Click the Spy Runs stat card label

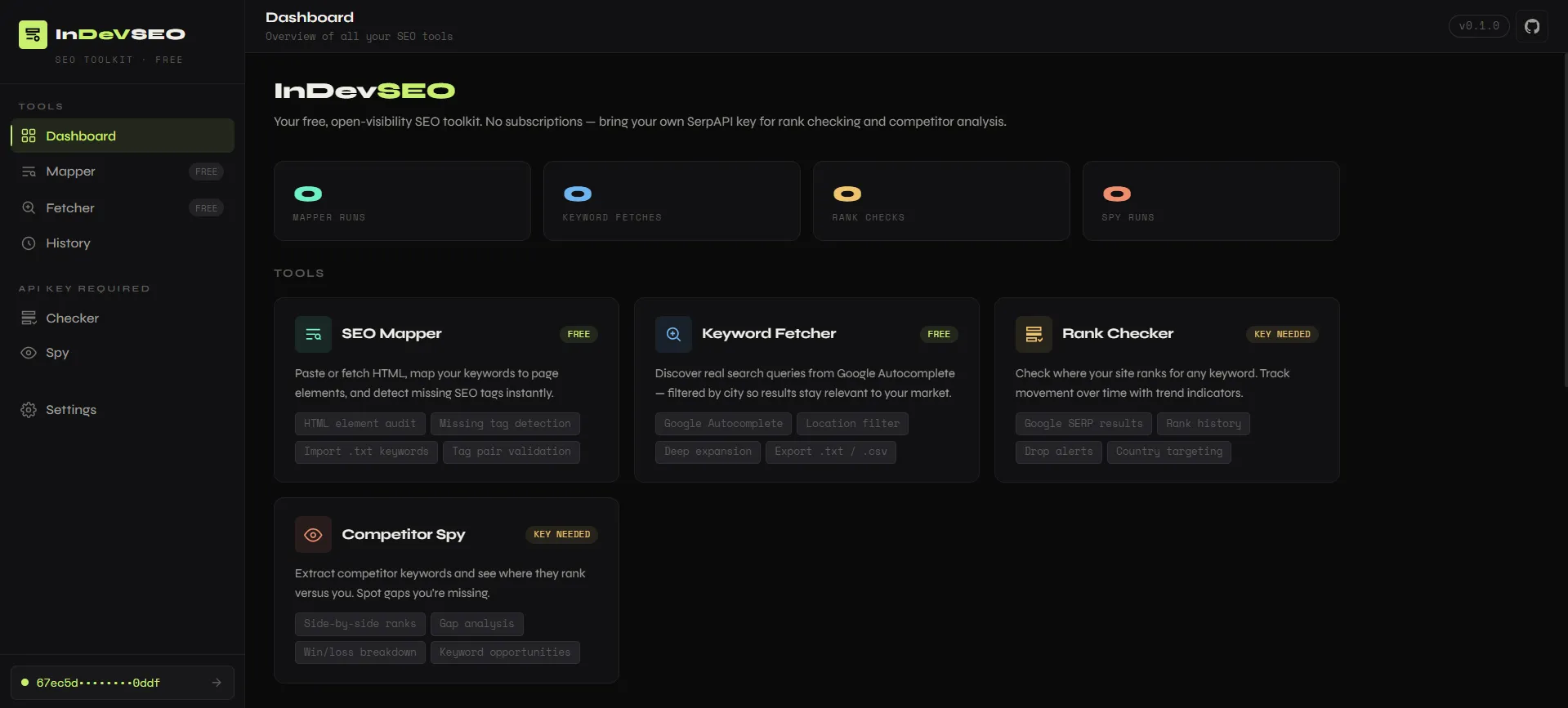coord(1128,217)
